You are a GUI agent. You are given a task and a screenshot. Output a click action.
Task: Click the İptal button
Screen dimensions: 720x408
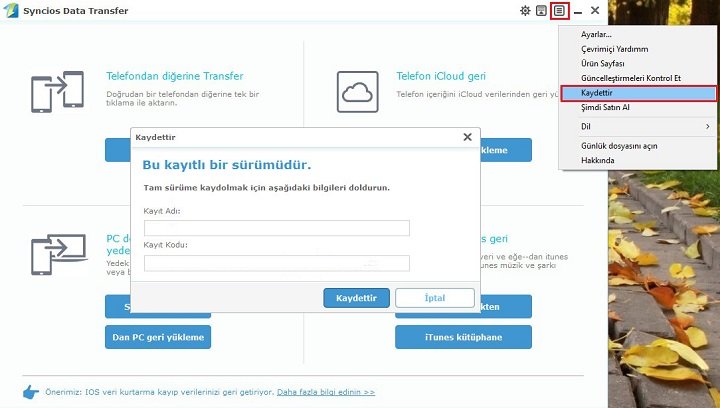click(435, 298)
